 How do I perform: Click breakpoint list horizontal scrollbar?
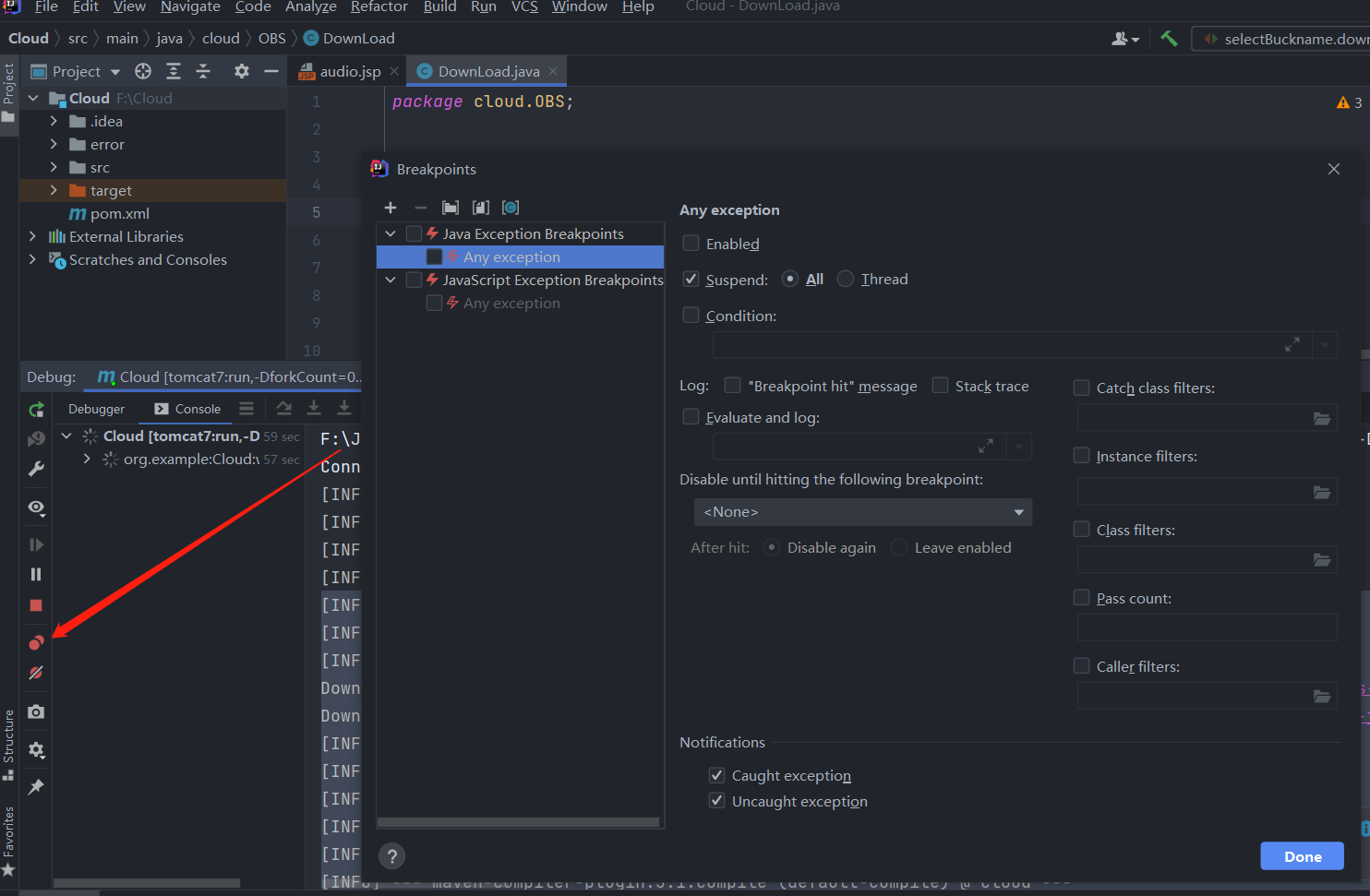pos(518,821)
